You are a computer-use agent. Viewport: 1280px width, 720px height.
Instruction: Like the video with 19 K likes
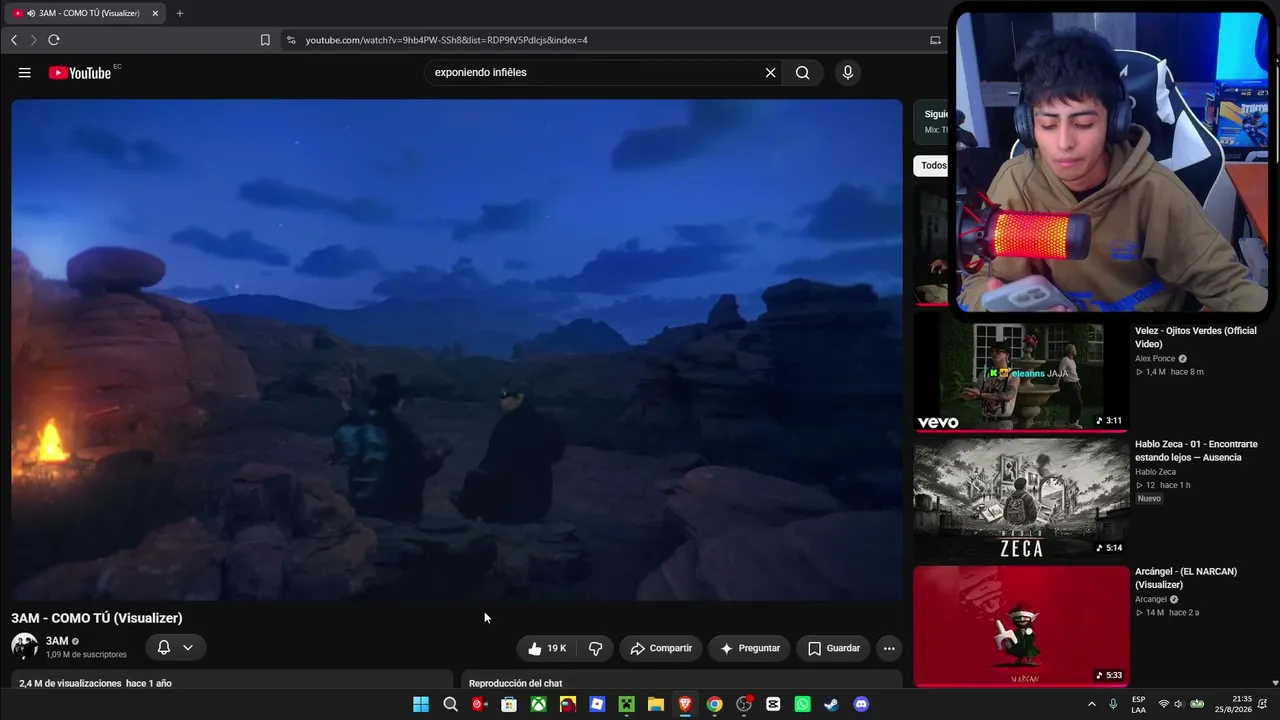pyautogui.click(x=547, y=648)
